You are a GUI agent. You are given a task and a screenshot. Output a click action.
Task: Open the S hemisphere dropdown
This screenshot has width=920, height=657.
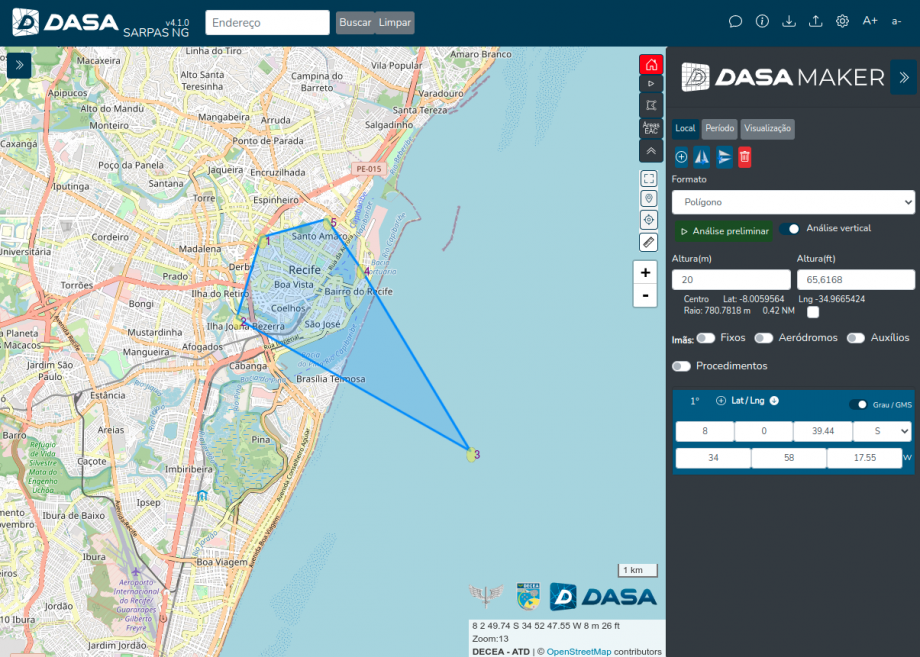click(x=882, y=431)
